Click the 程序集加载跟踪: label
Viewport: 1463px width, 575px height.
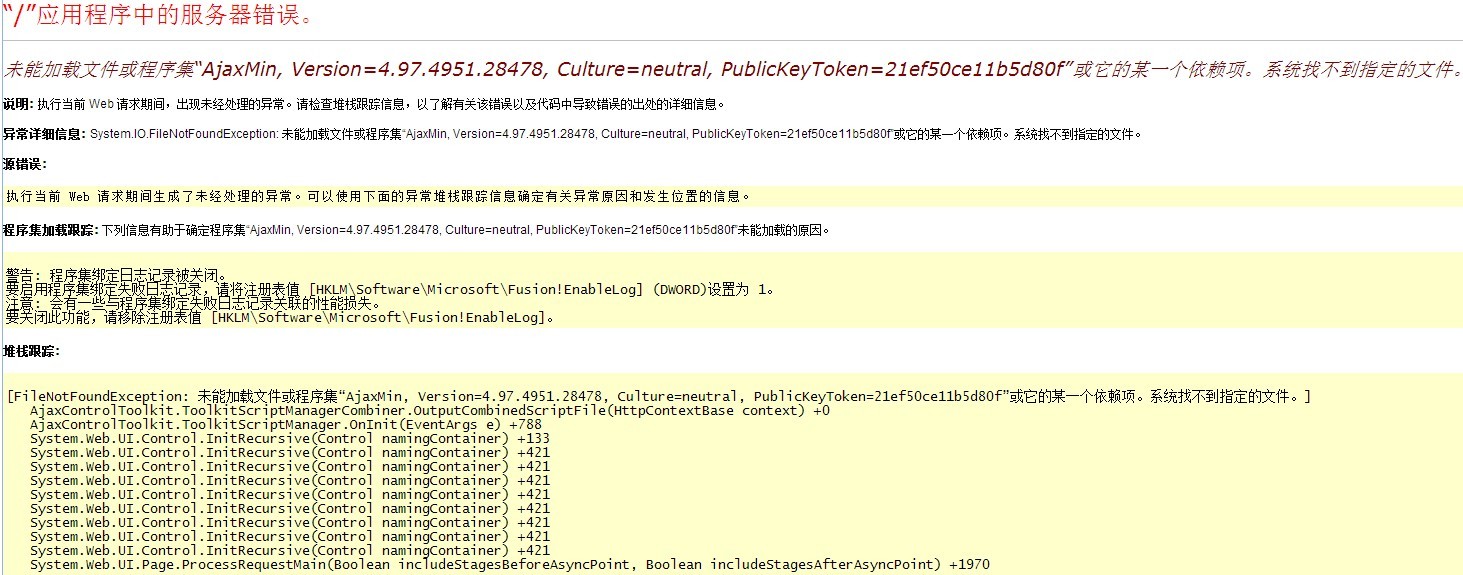[x=51, y=230]
